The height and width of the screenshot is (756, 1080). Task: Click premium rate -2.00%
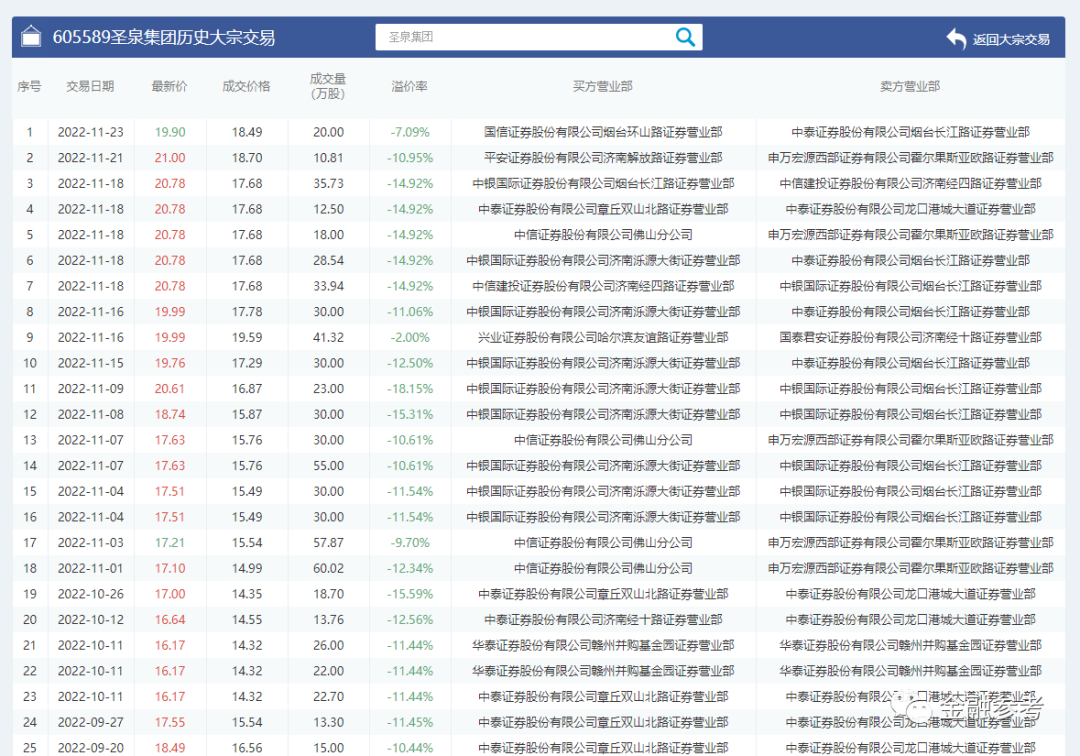click(410, 337)
